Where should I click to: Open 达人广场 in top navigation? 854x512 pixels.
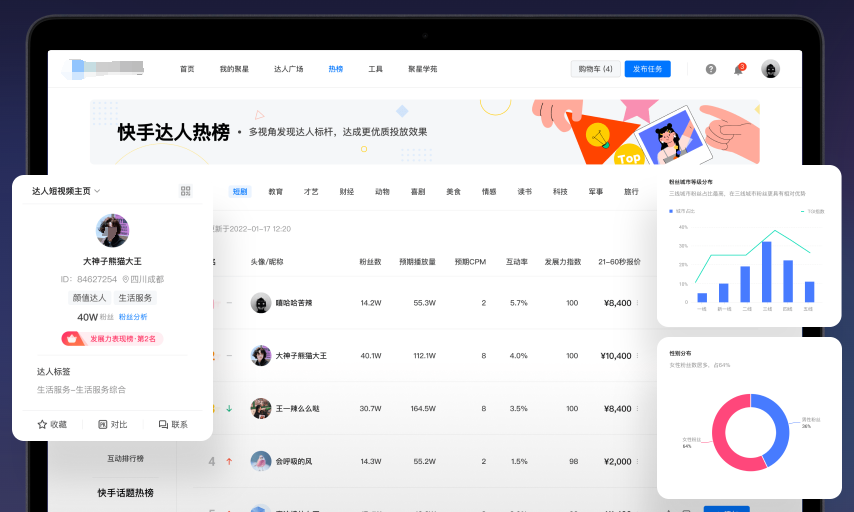[289, 69]
